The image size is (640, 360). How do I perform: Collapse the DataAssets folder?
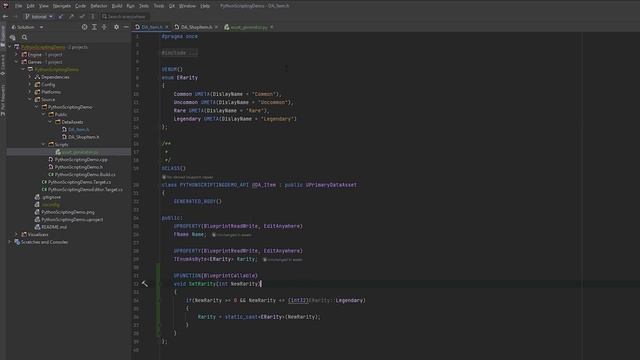[x=50, y=122]
